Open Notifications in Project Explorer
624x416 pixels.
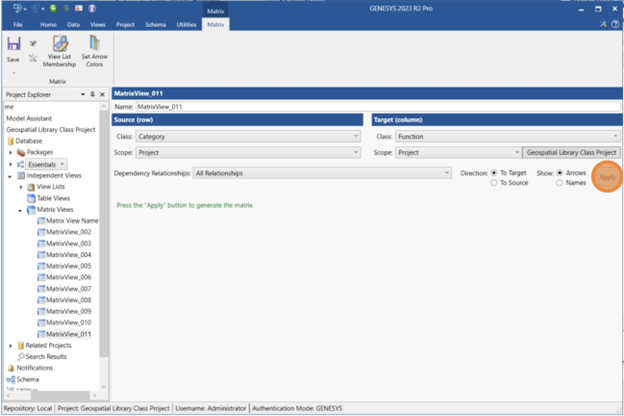pos(35,367)
